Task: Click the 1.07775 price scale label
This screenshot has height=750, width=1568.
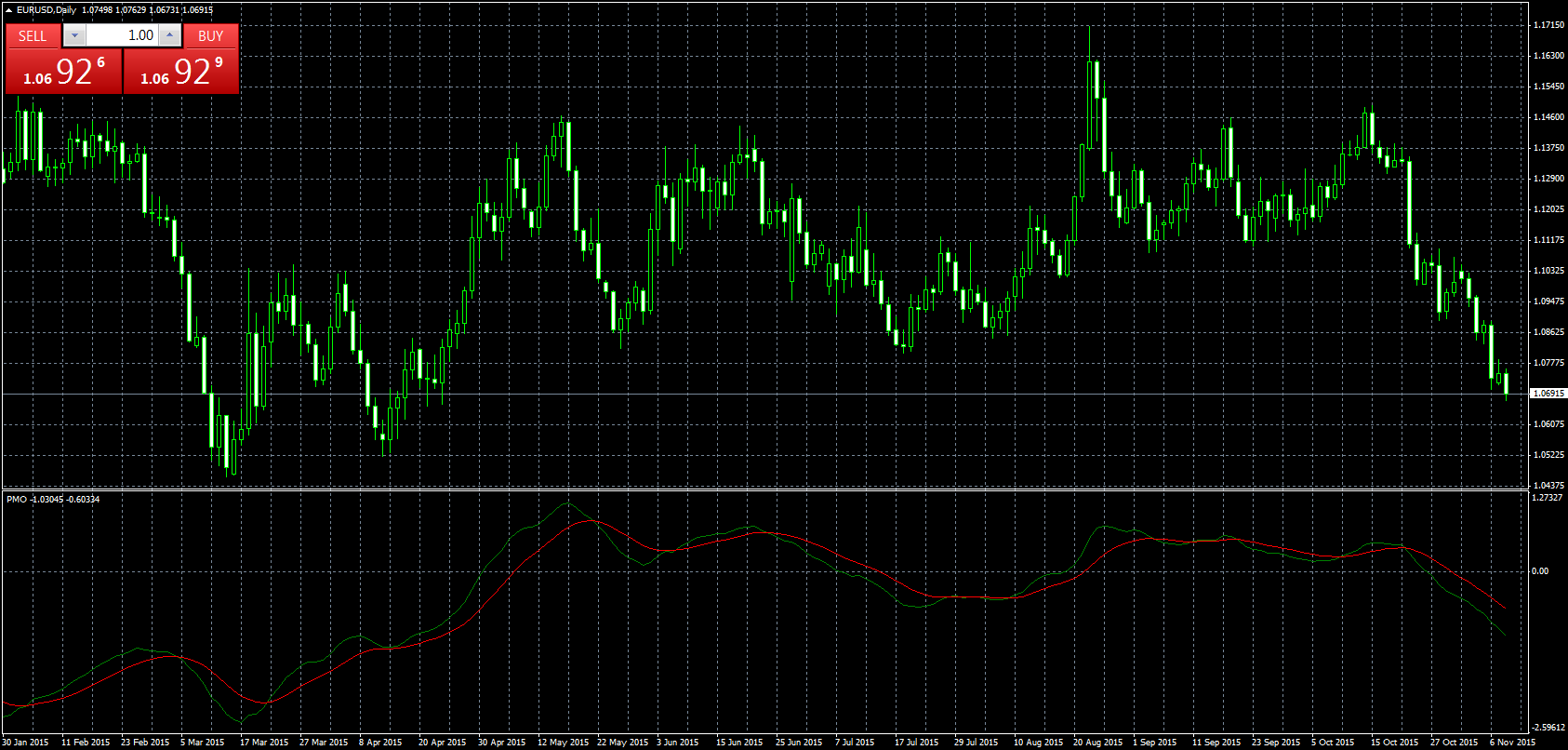Action: tap(1548, 363)
